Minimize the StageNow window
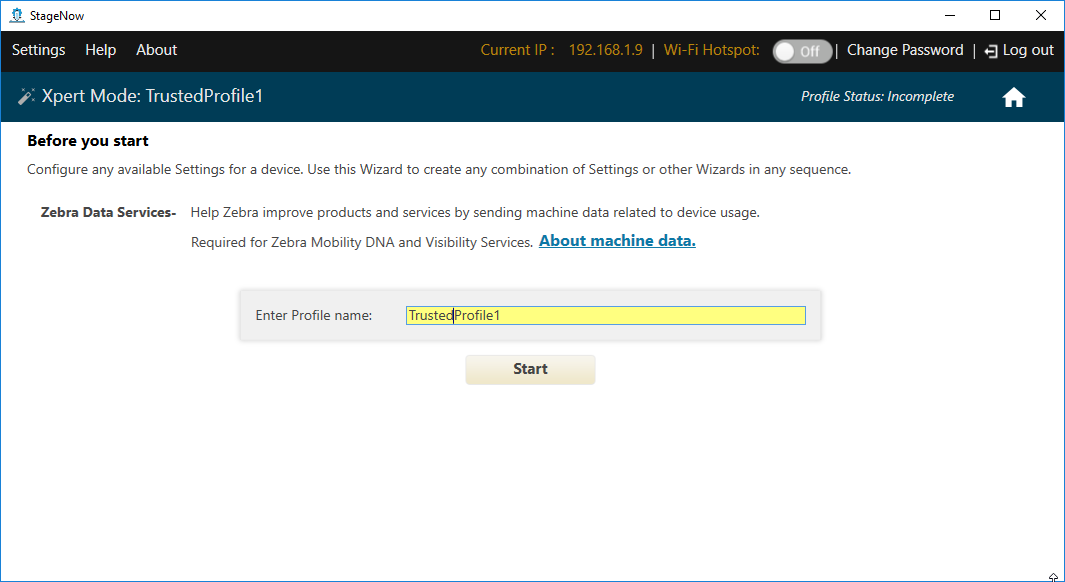Viewport: 1065px width, 582px height. [948, 15]
